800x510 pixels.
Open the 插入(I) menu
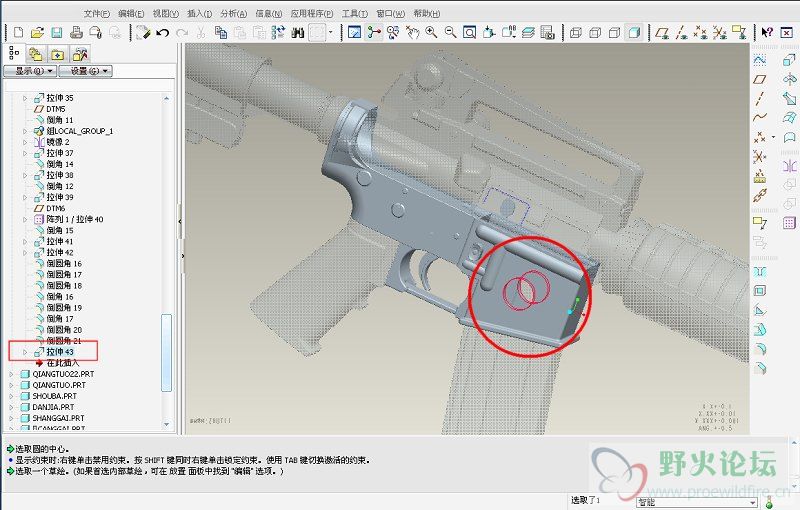(200, 14)
